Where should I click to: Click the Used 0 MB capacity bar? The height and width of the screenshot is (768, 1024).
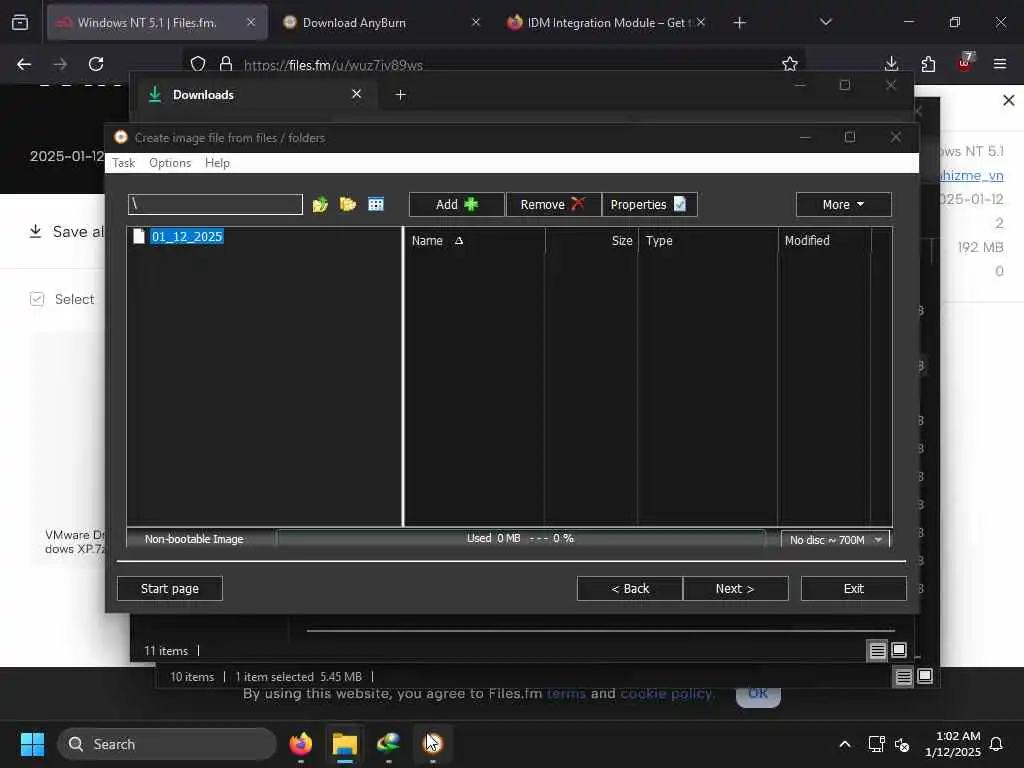[520, 539]
